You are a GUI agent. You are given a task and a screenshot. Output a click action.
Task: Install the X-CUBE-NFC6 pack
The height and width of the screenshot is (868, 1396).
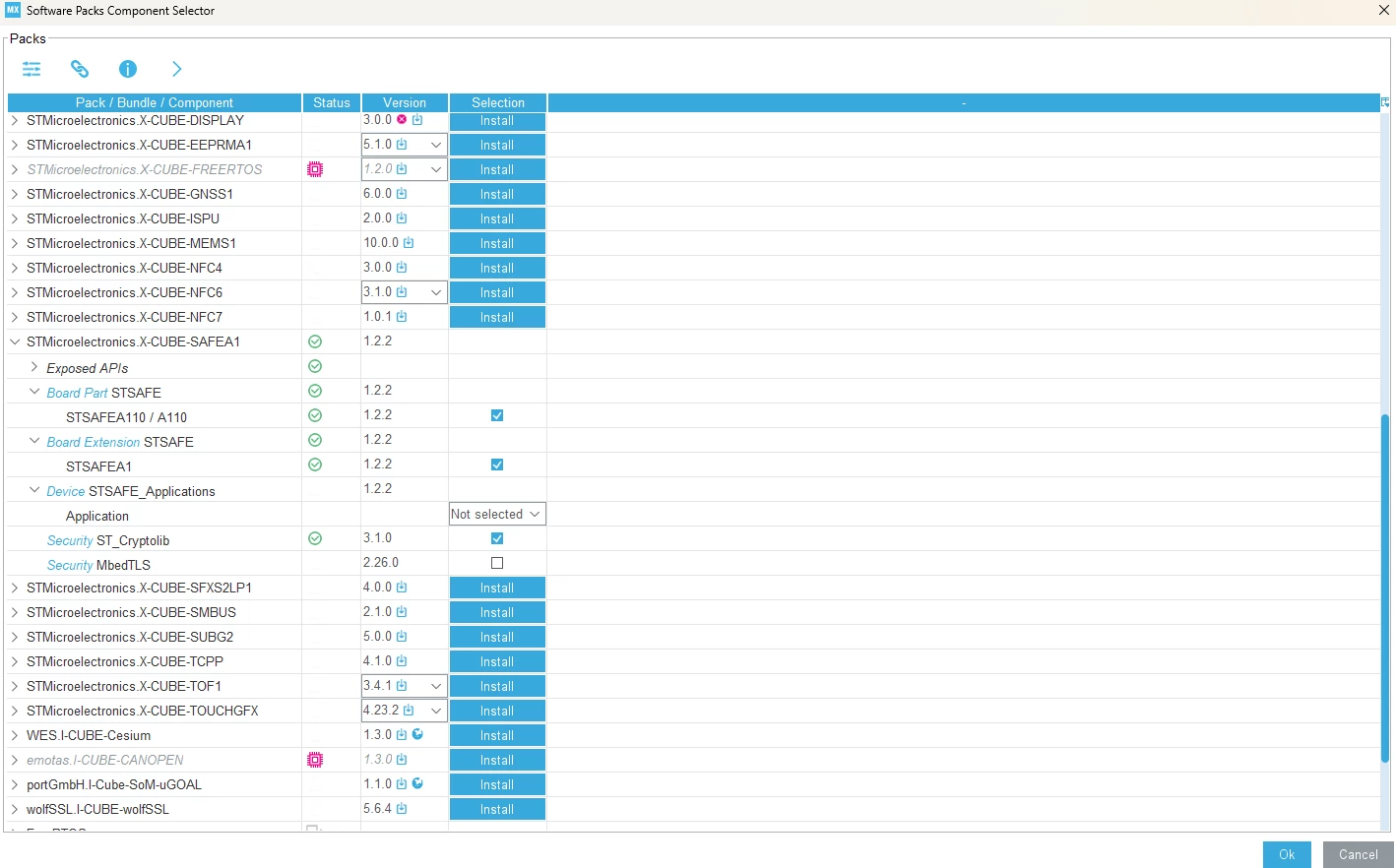point(497,292)
